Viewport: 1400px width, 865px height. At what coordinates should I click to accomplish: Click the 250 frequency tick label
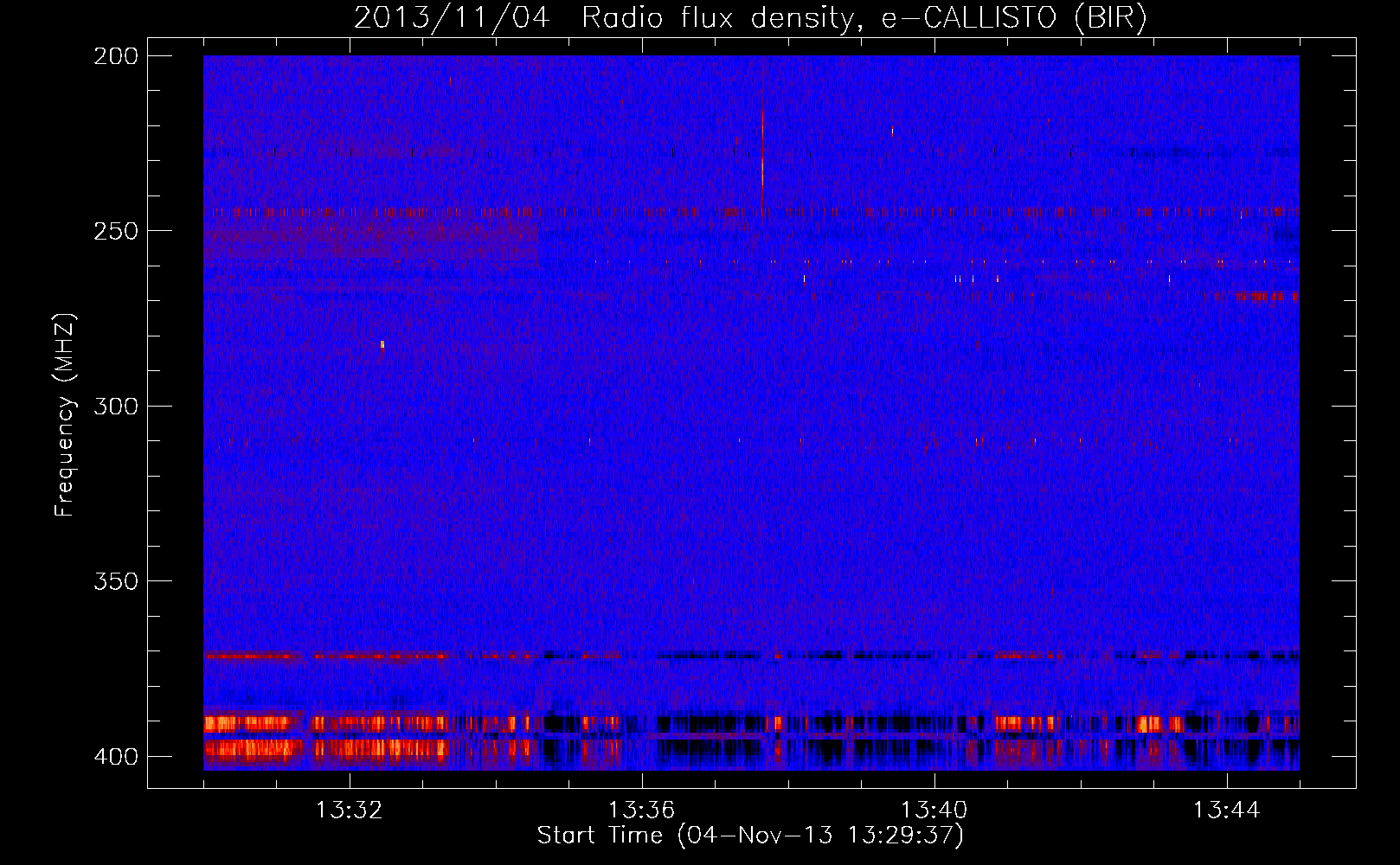coord(115,231)
